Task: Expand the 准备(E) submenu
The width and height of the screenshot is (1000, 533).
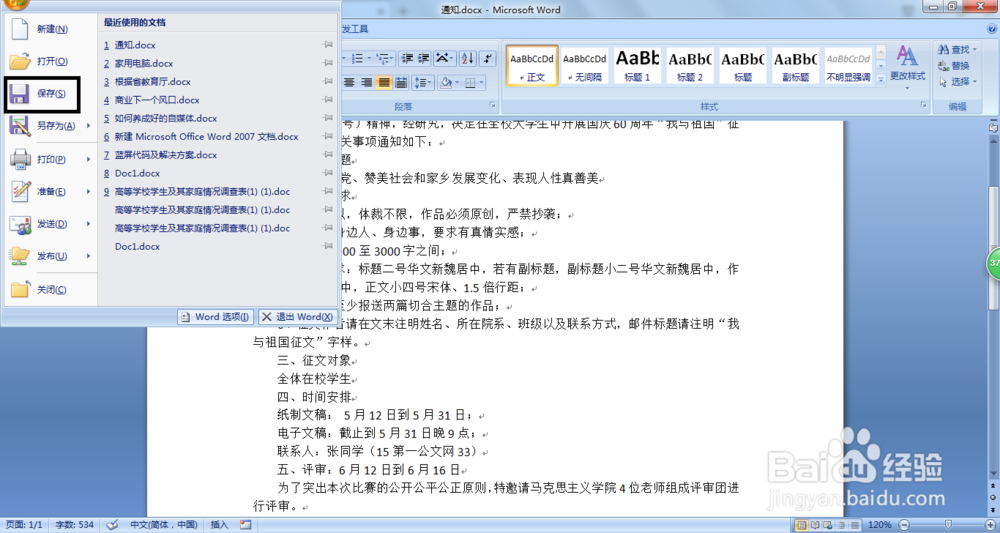Action: (89, 191)
